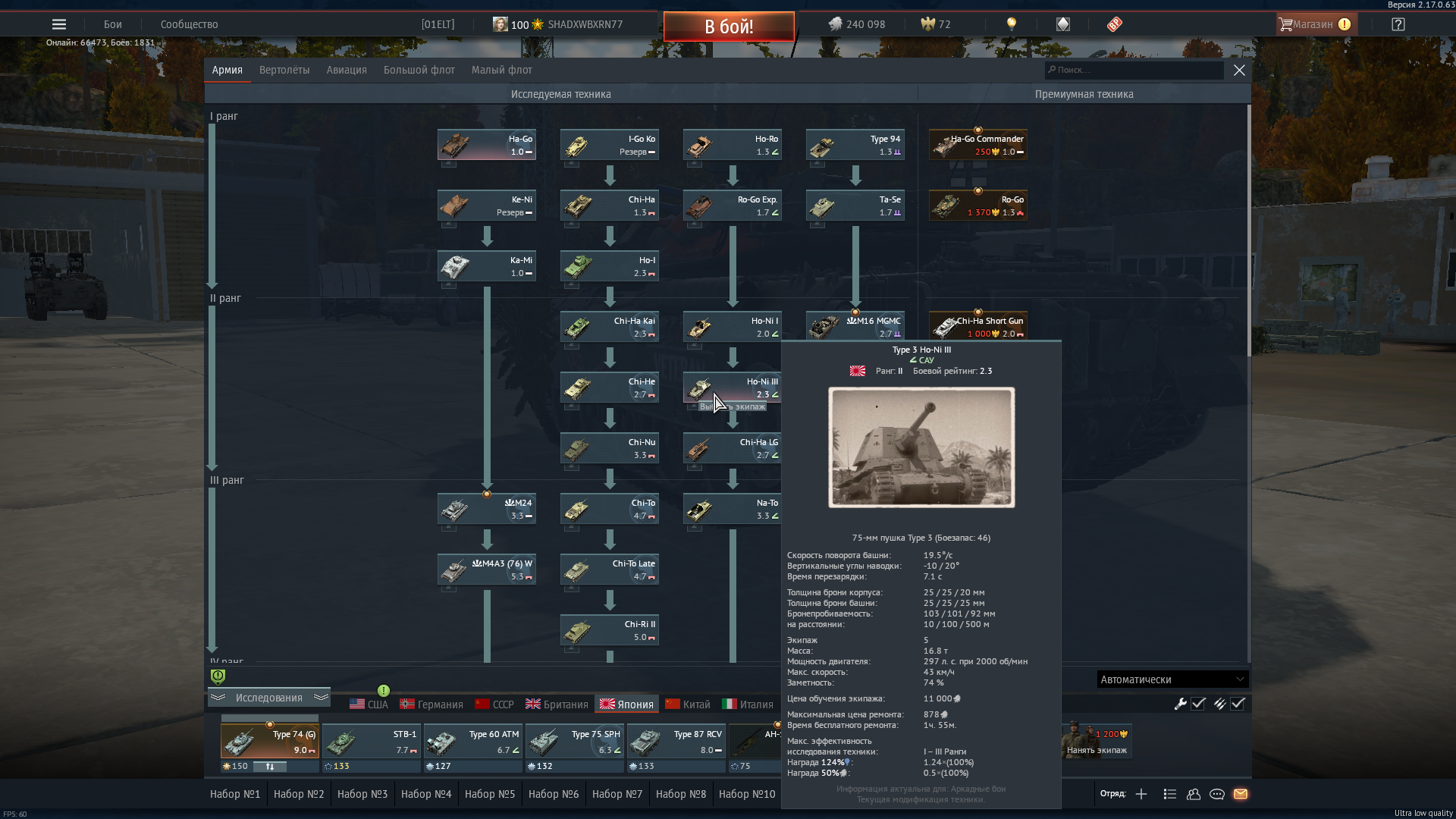The width and height of the screenshot is (1456, 819).
Task: Open the orange mail envelope icon
Action: [x=1241, y=794]
